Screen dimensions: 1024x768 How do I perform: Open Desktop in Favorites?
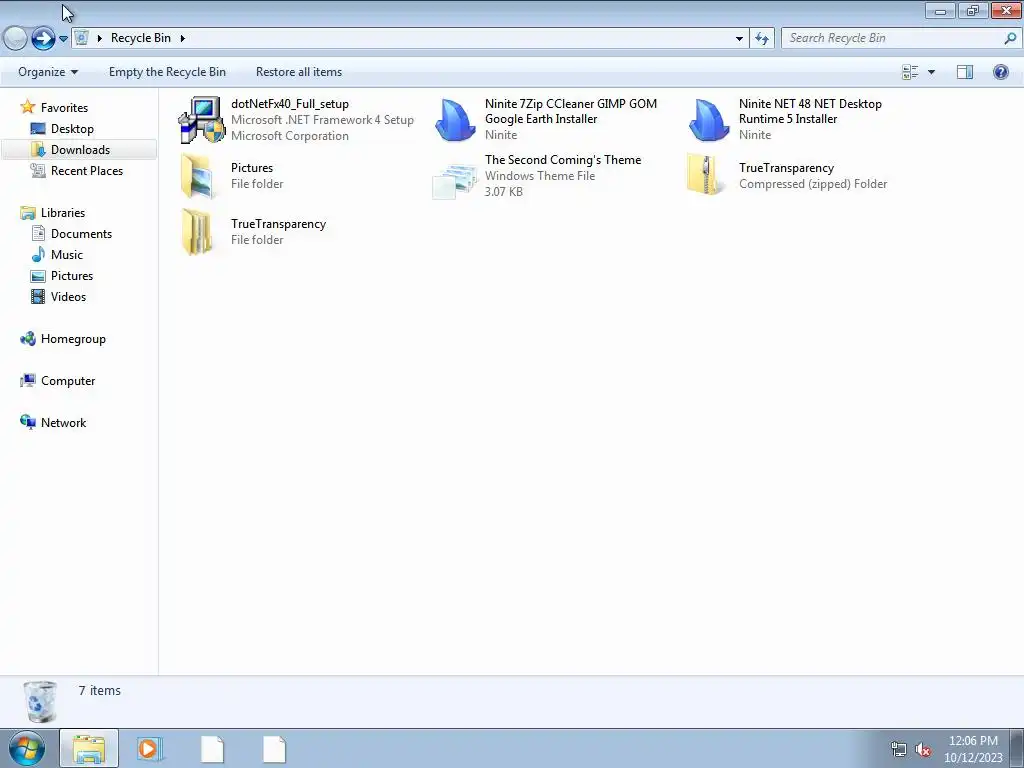point(72,129)
